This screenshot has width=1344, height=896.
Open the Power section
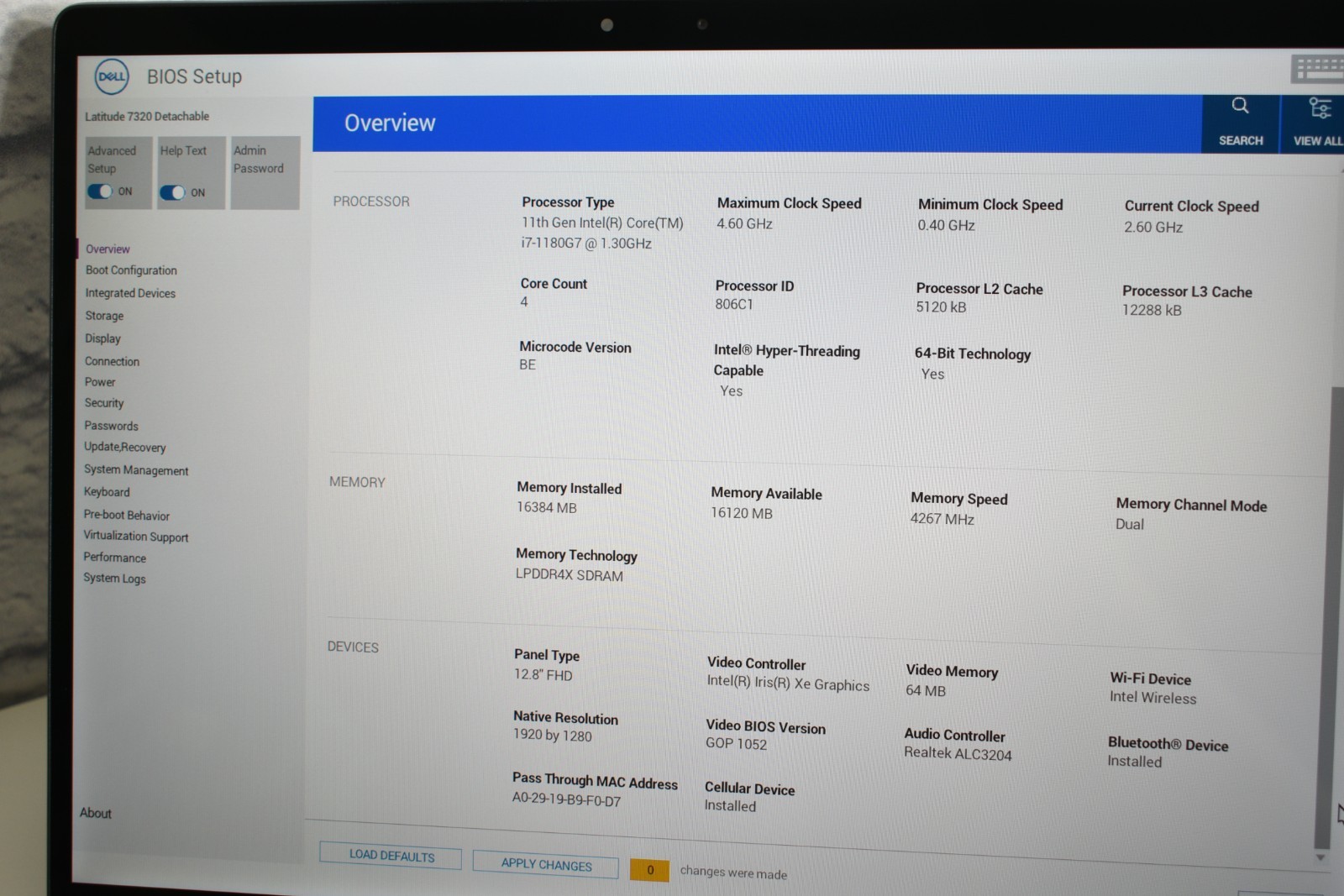pos(100,382)
